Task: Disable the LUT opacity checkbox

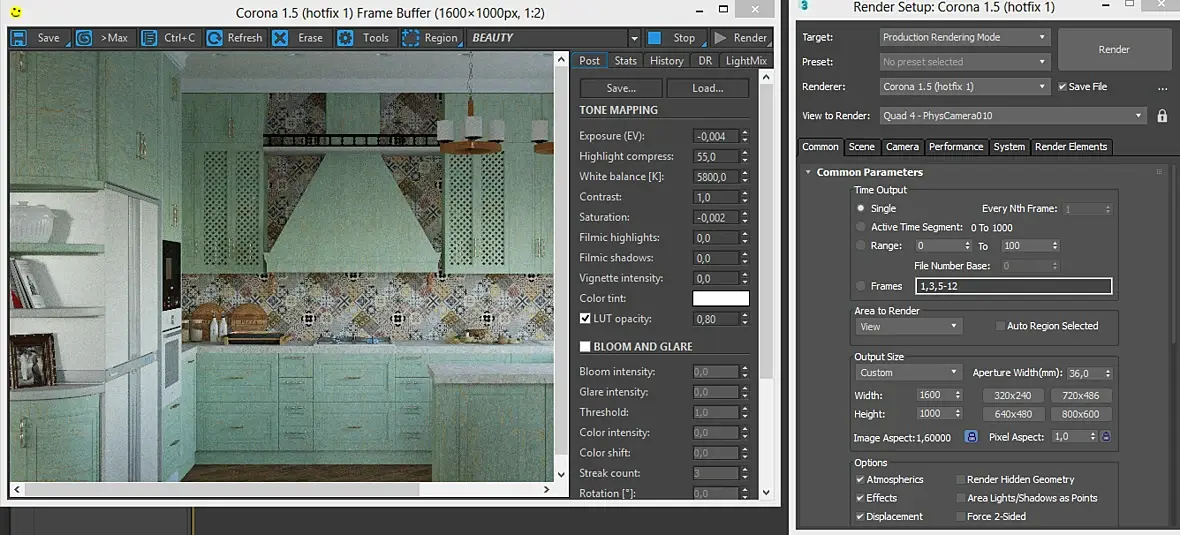Action: (585, 318)
